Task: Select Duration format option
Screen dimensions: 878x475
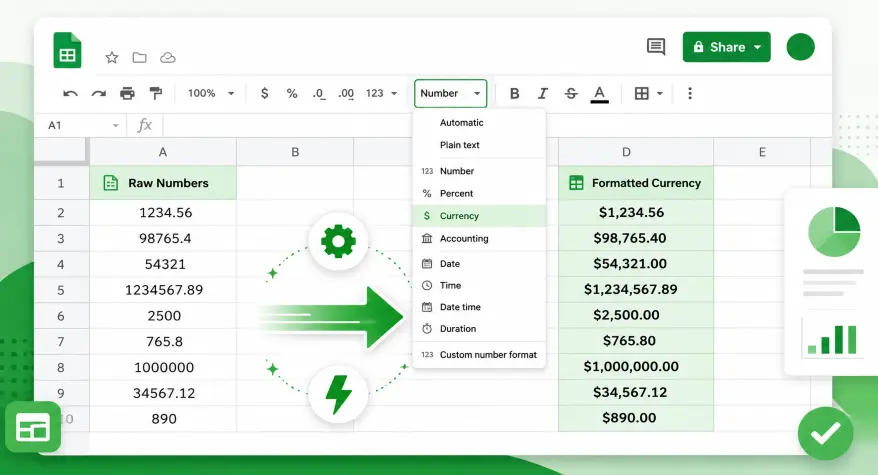Action: 479,329
